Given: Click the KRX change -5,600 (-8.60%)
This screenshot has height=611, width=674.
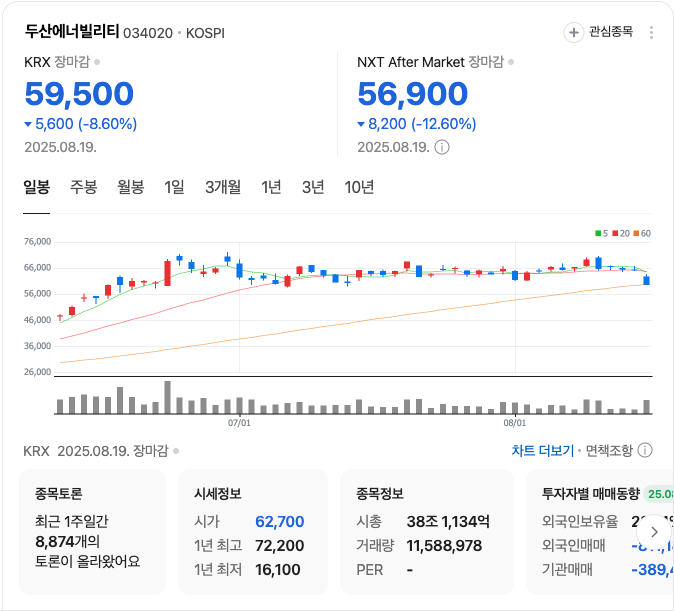Looking at the screenshot, I should click(x=81, y=124).
